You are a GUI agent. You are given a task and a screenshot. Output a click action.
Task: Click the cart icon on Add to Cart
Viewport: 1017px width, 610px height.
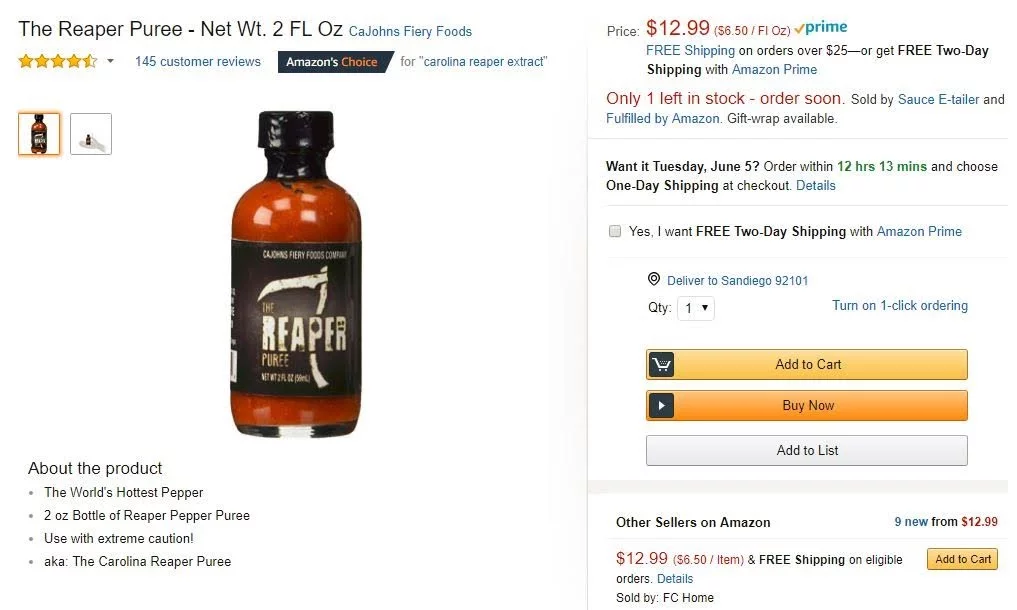(661, 365)
